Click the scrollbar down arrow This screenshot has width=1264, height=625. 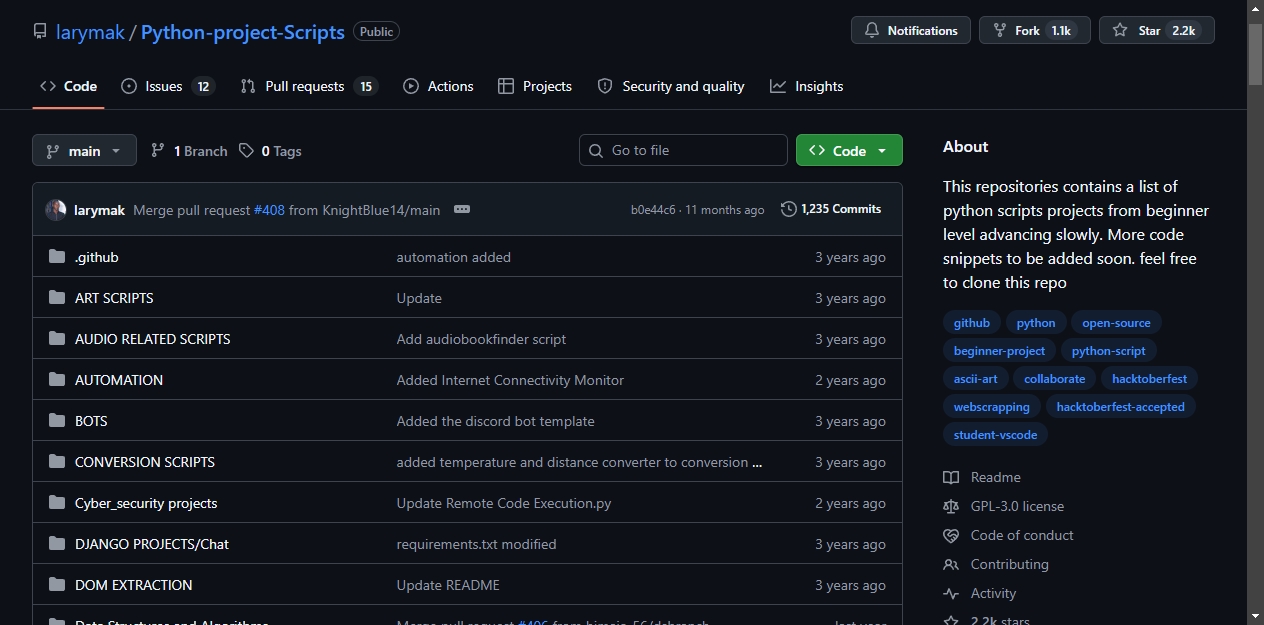1256,616
